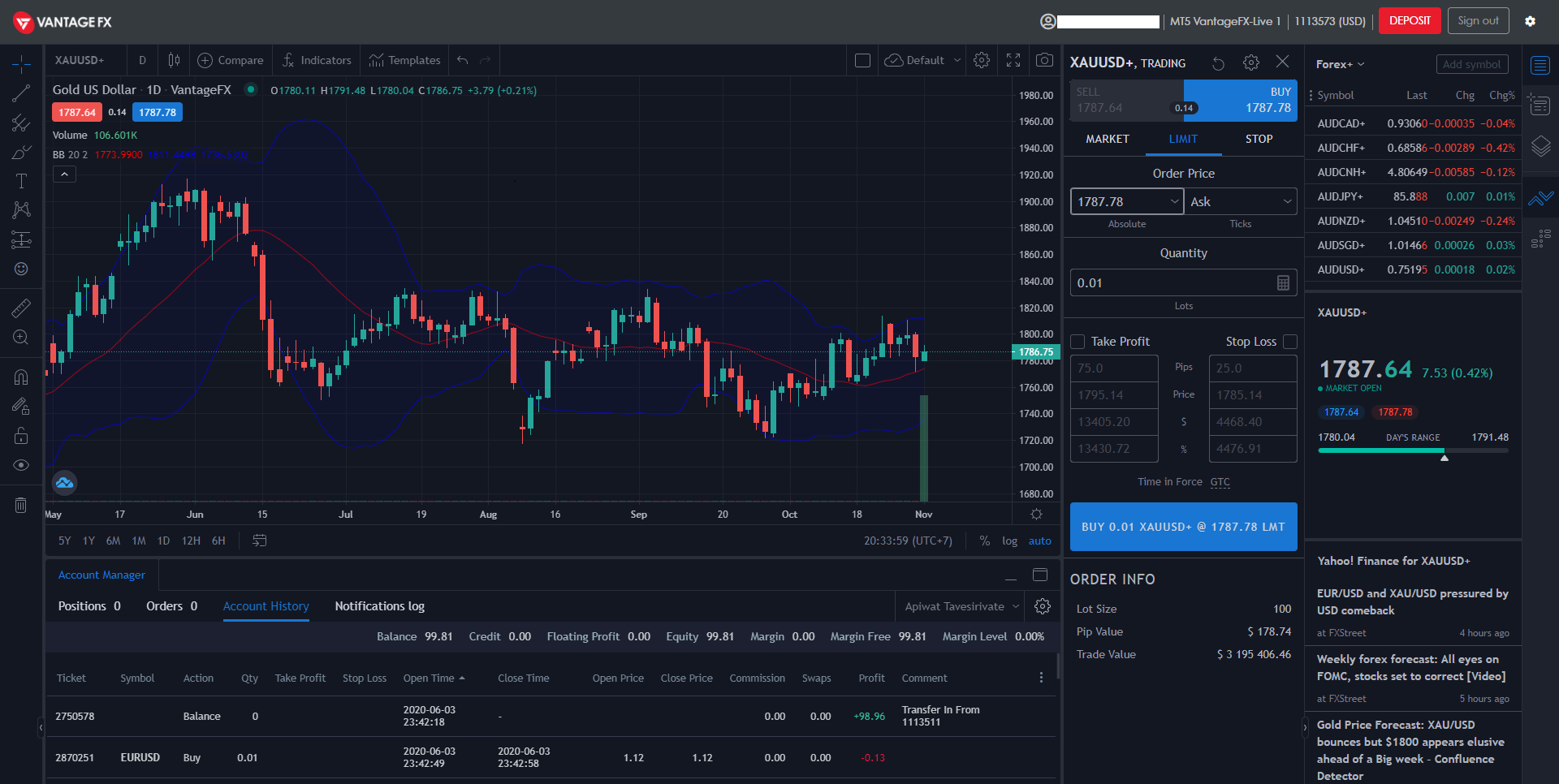Switch to the LIMIT order tab
Screen dimensions: 1559x784
click(1183, 140)
